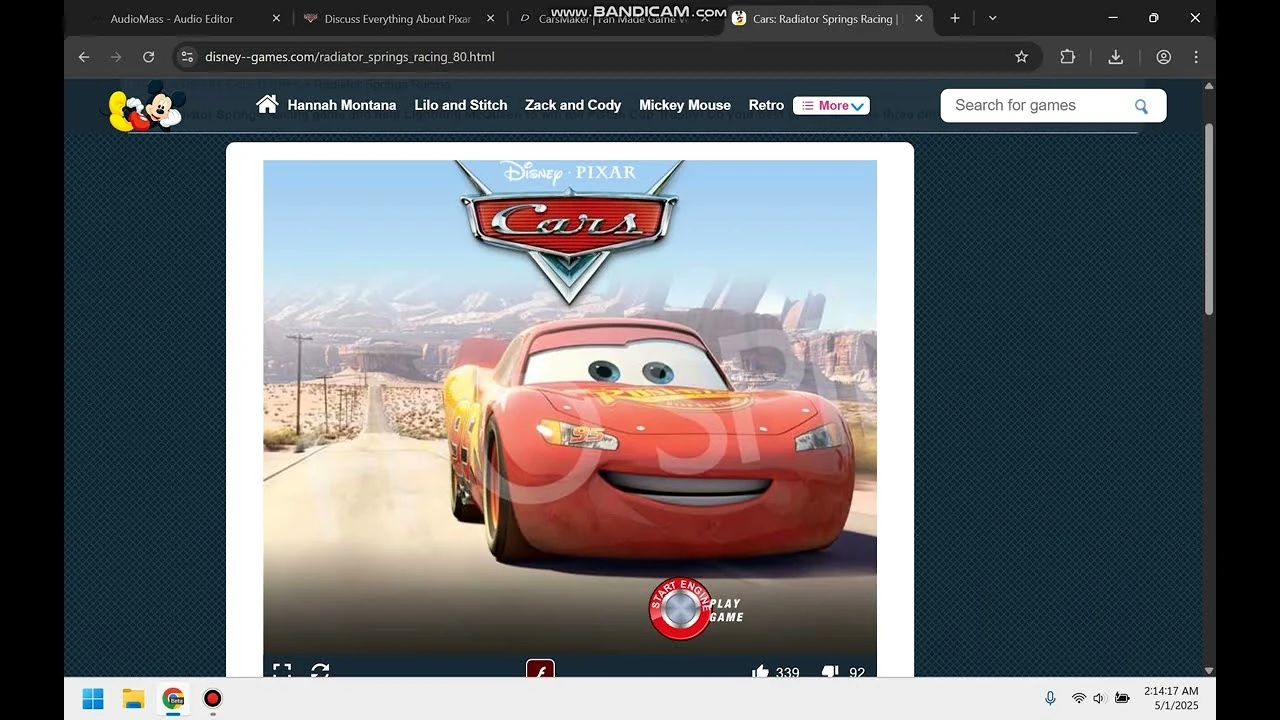Open the browser downloads icon

point(1115,57)
